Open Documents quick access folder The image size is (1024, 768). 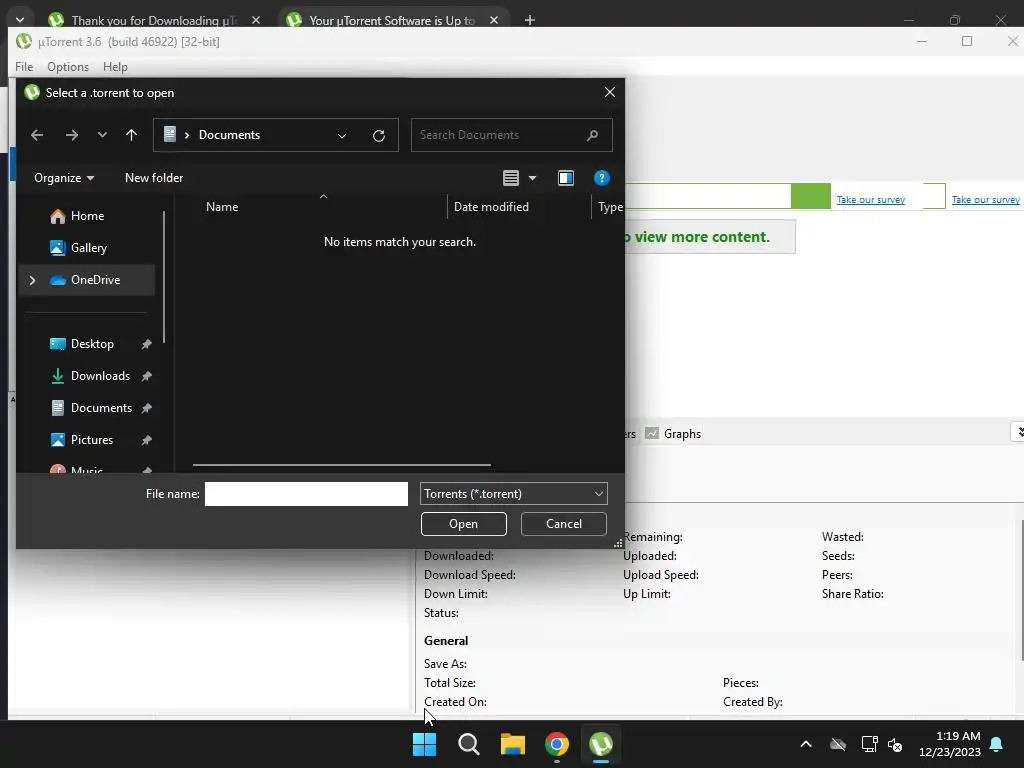coord(101,408)
